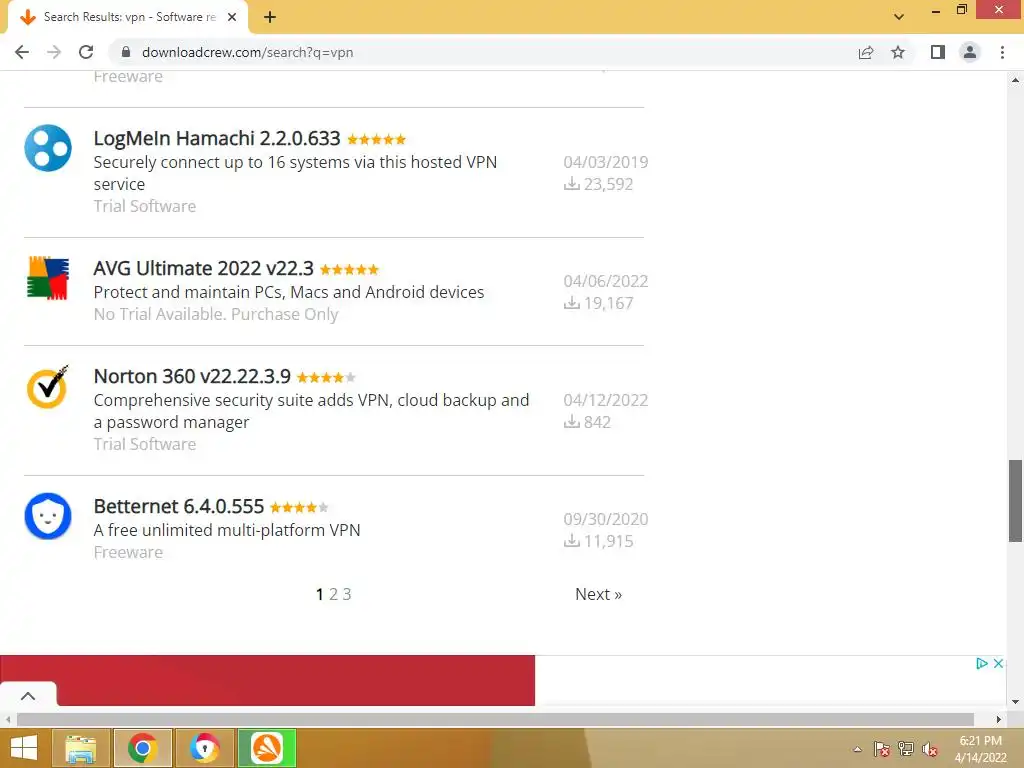
Task: Open LogMeIn Hamachi 2.2.0.633 link
Action: 217,138
